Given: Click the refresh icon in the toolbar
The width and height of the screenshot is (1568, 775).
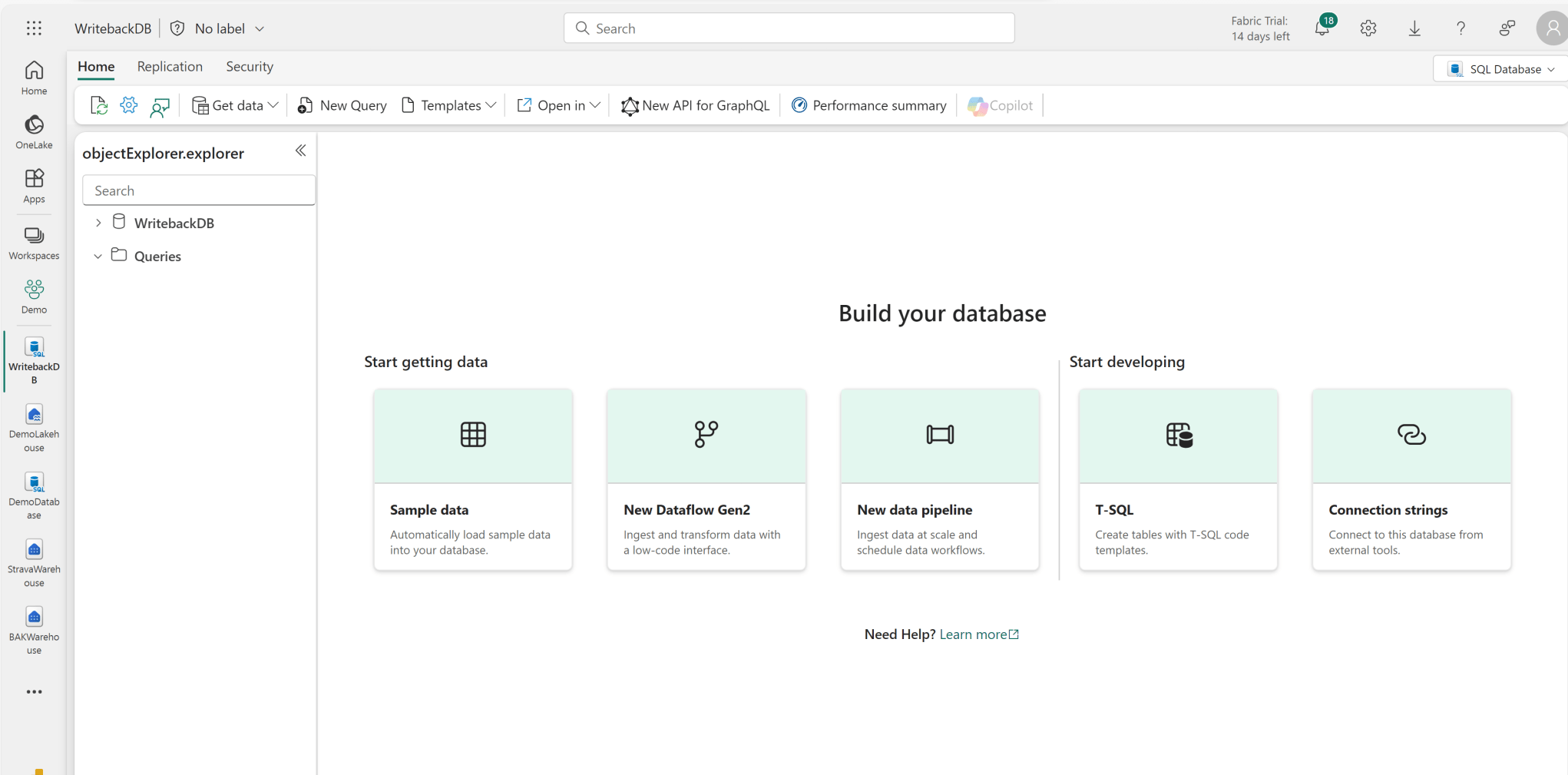Looking at the screenshot, I should click(x=98, y=104).
